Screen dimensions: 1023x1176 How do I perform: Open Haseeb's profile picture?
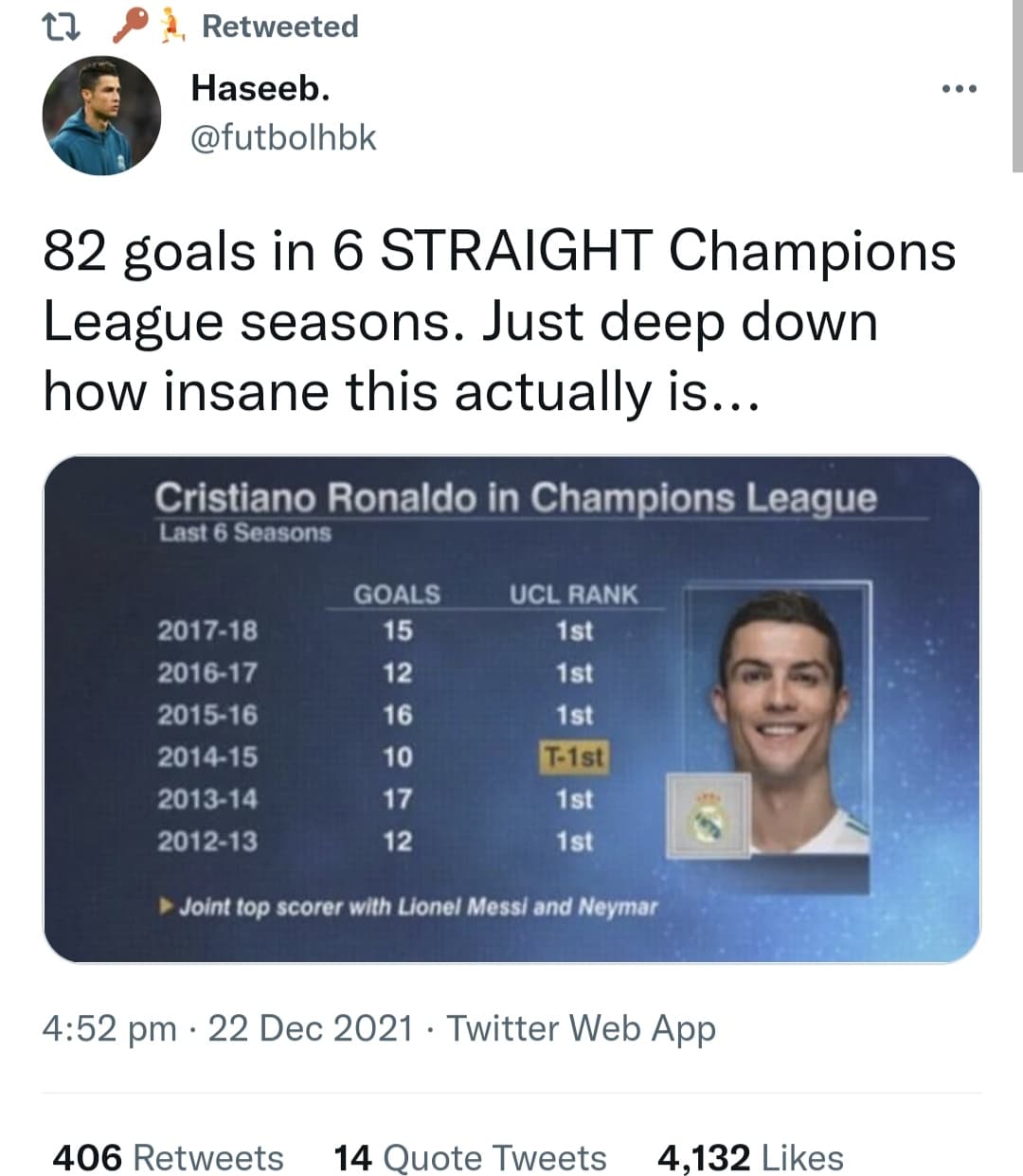pos(101,116)
